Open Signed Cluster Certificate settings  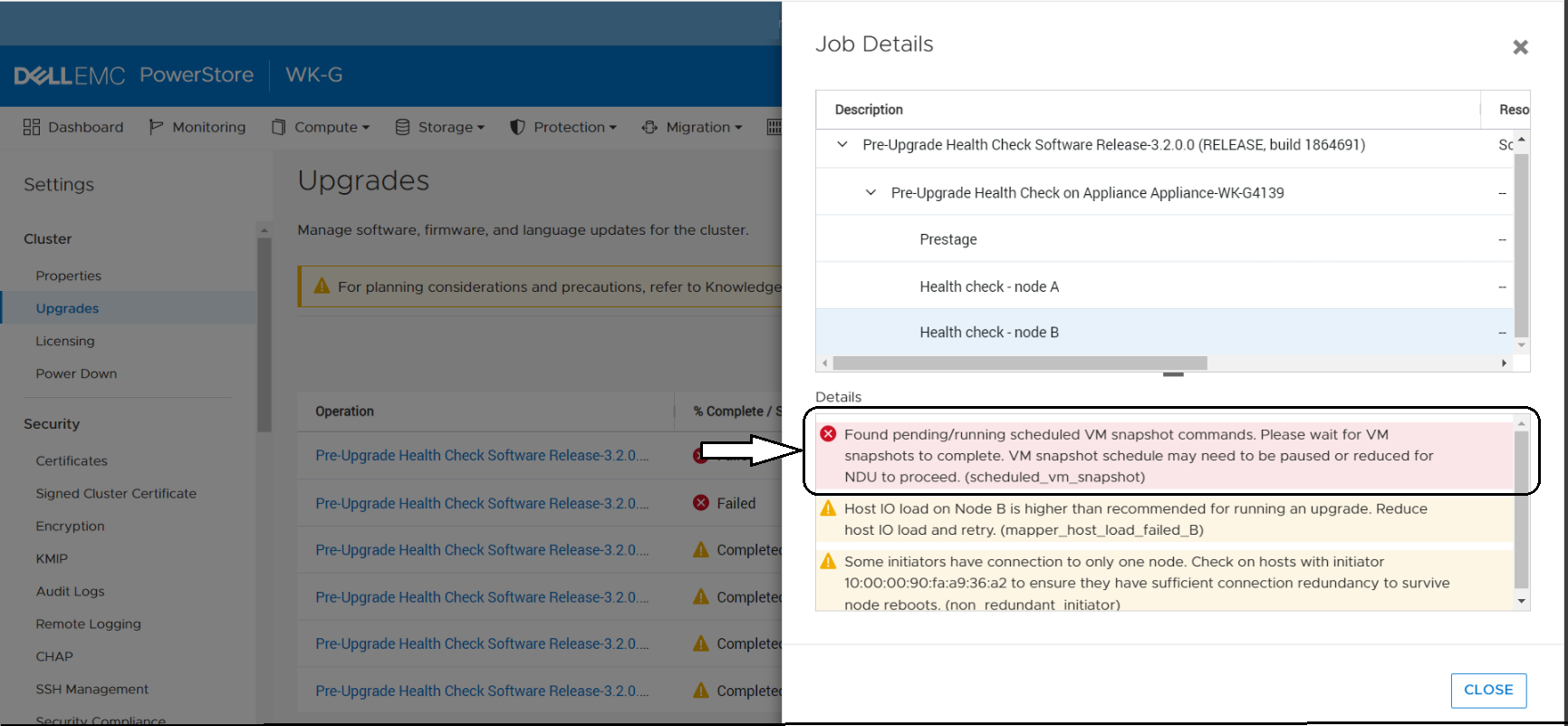click(x=116, y=493)
